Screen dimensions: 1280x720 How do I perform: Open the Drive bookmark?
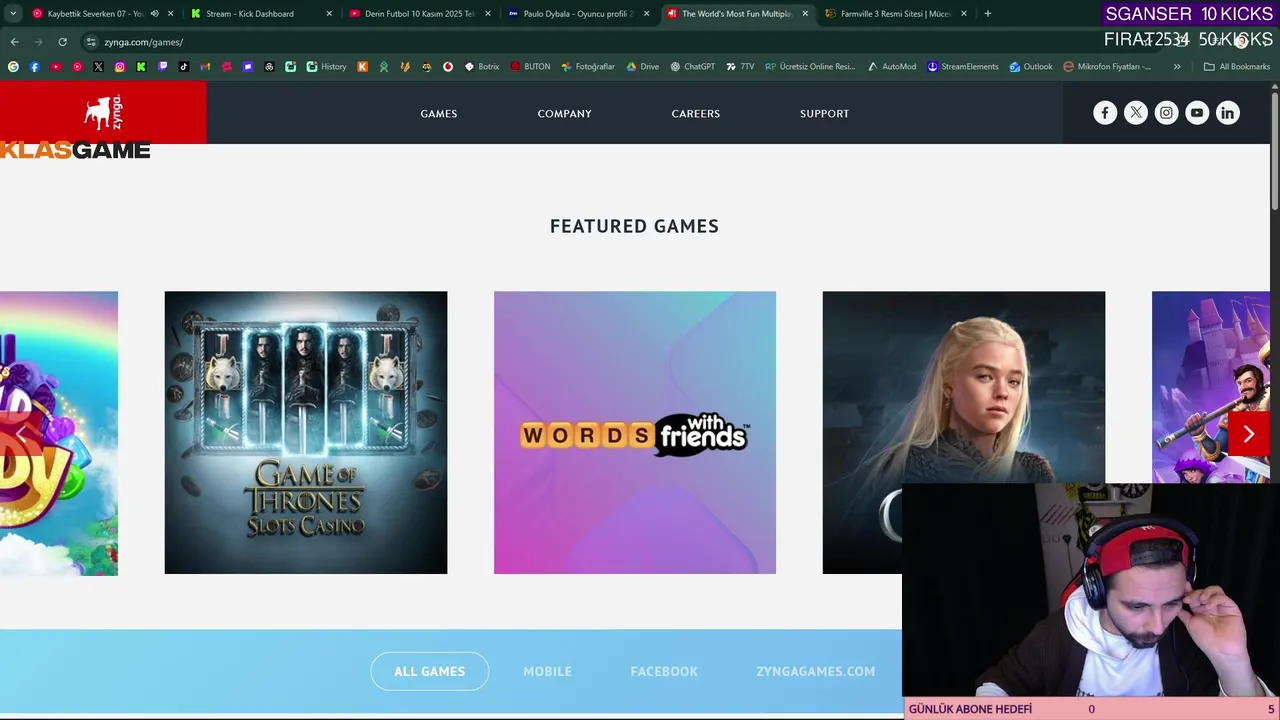642,67
